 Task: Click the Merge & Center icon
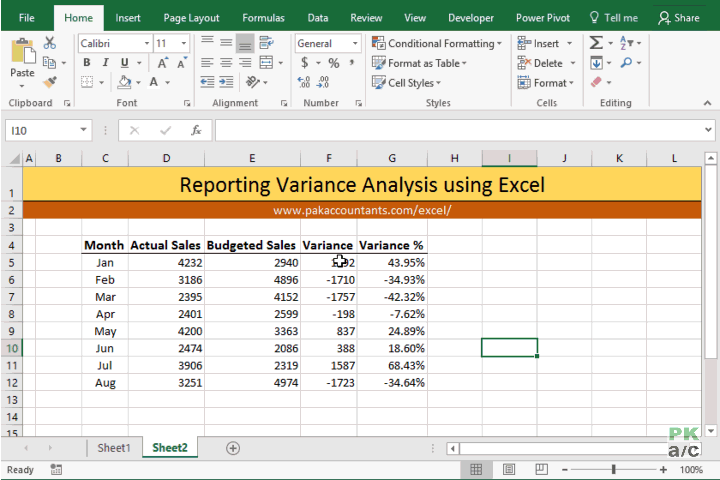(x=266, y=62)
